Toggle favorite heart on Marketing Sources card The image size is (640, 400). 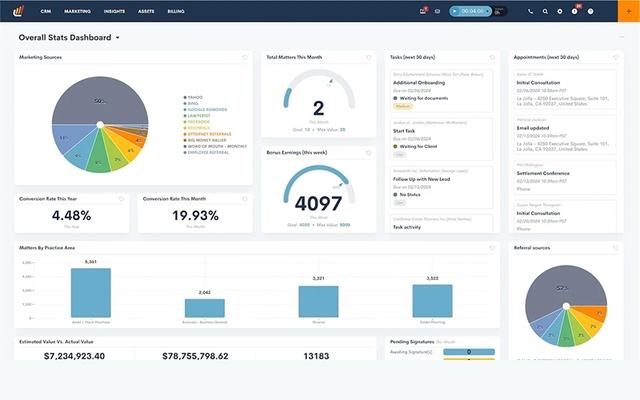pyautogui.click(x=245, y=58)
